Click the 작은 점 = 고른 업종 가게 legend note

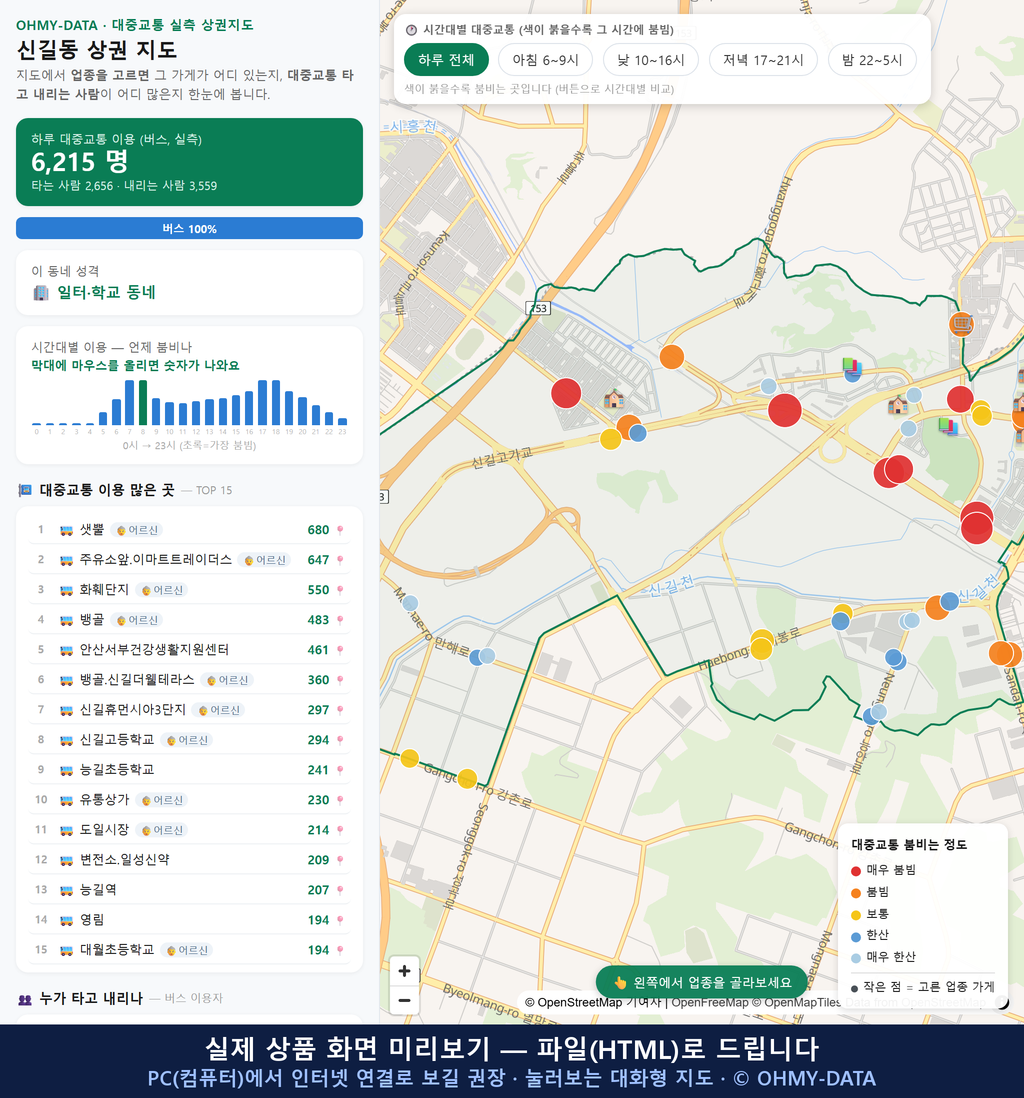pos(922,987)
